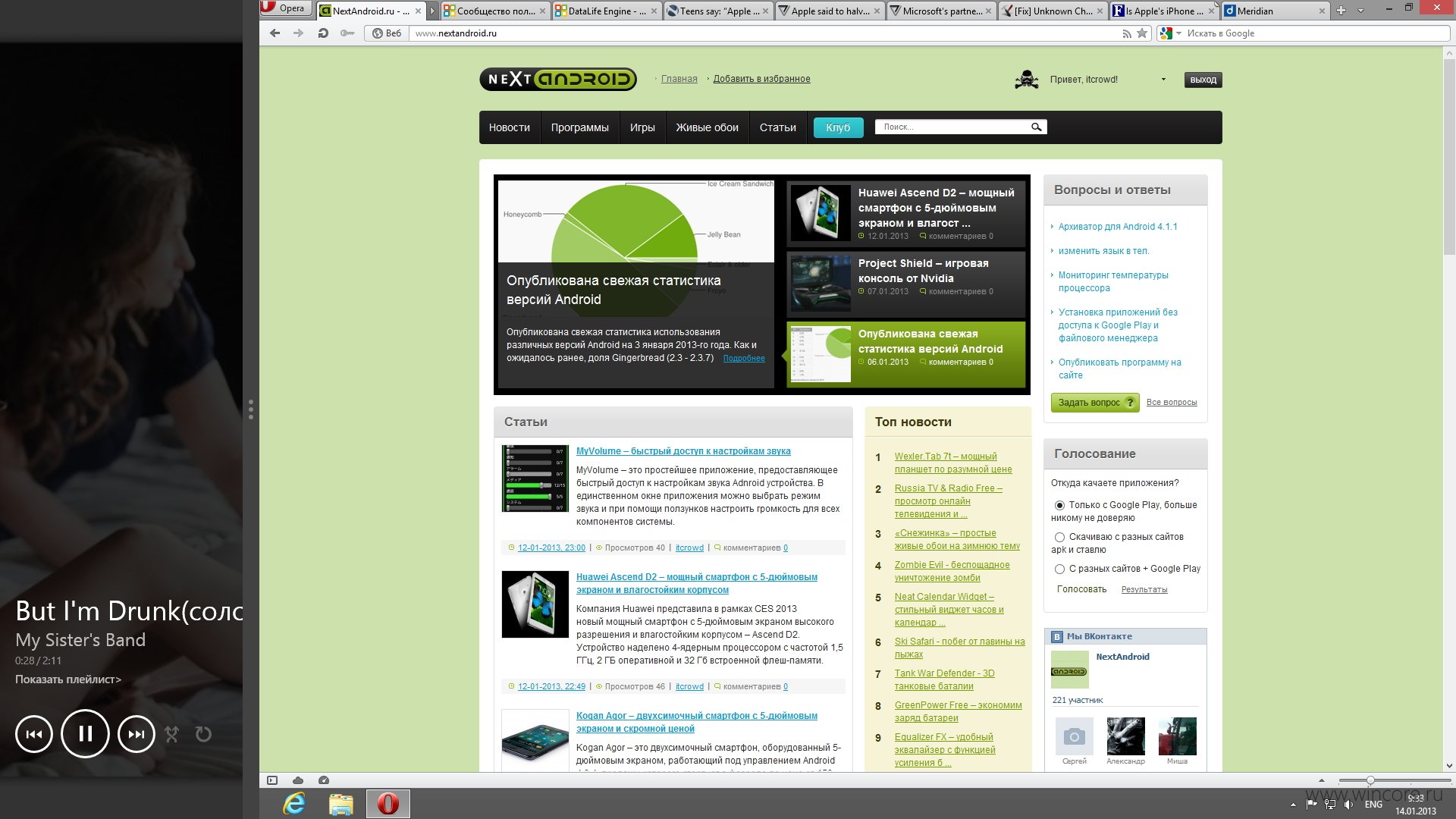Open the MyVolume article title link
This screenshot has height=819, width=1456.
[x=683, y=451]
